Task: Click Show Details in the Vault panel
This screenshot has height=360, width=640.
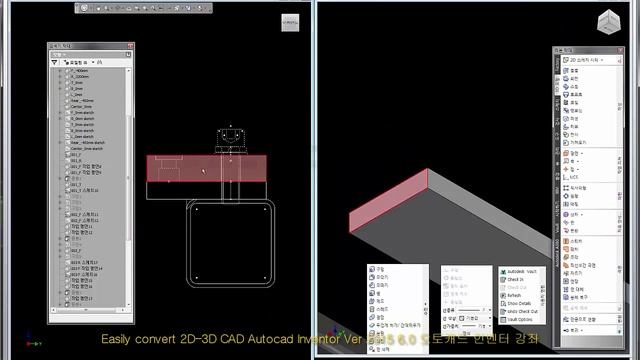Action: tap(516, 303)
